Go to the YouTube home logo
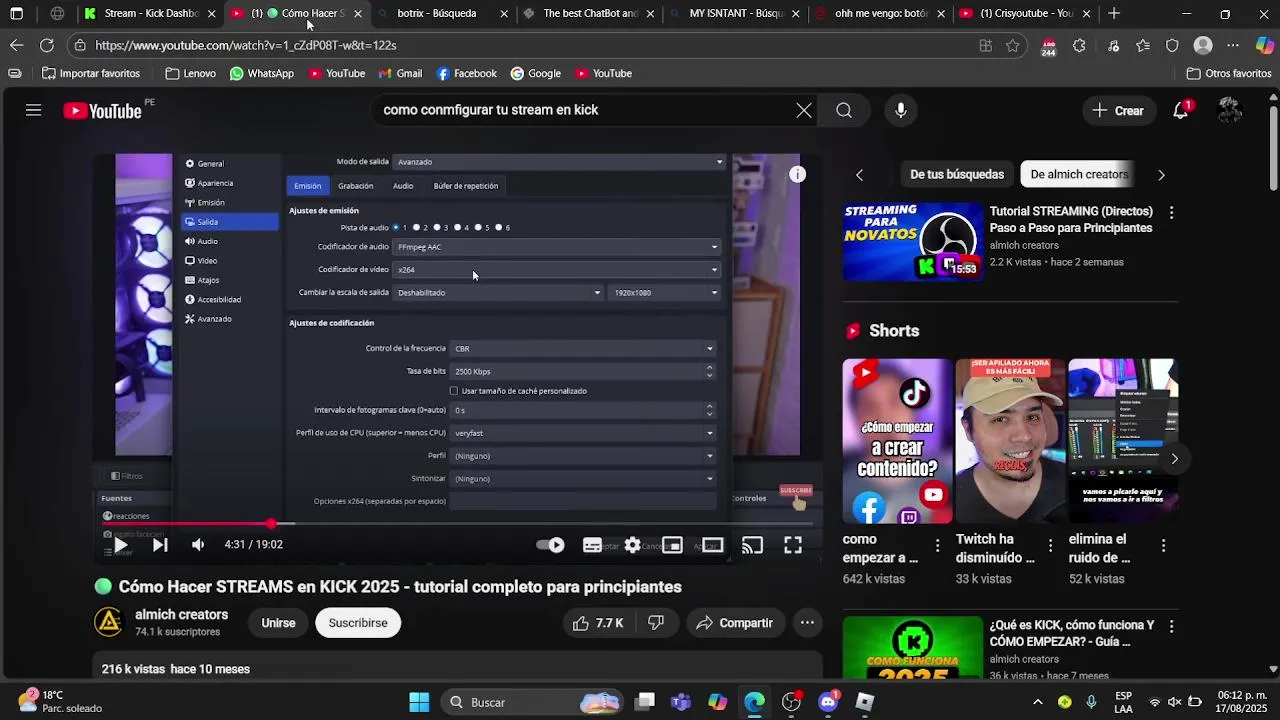 pos(103,111)
